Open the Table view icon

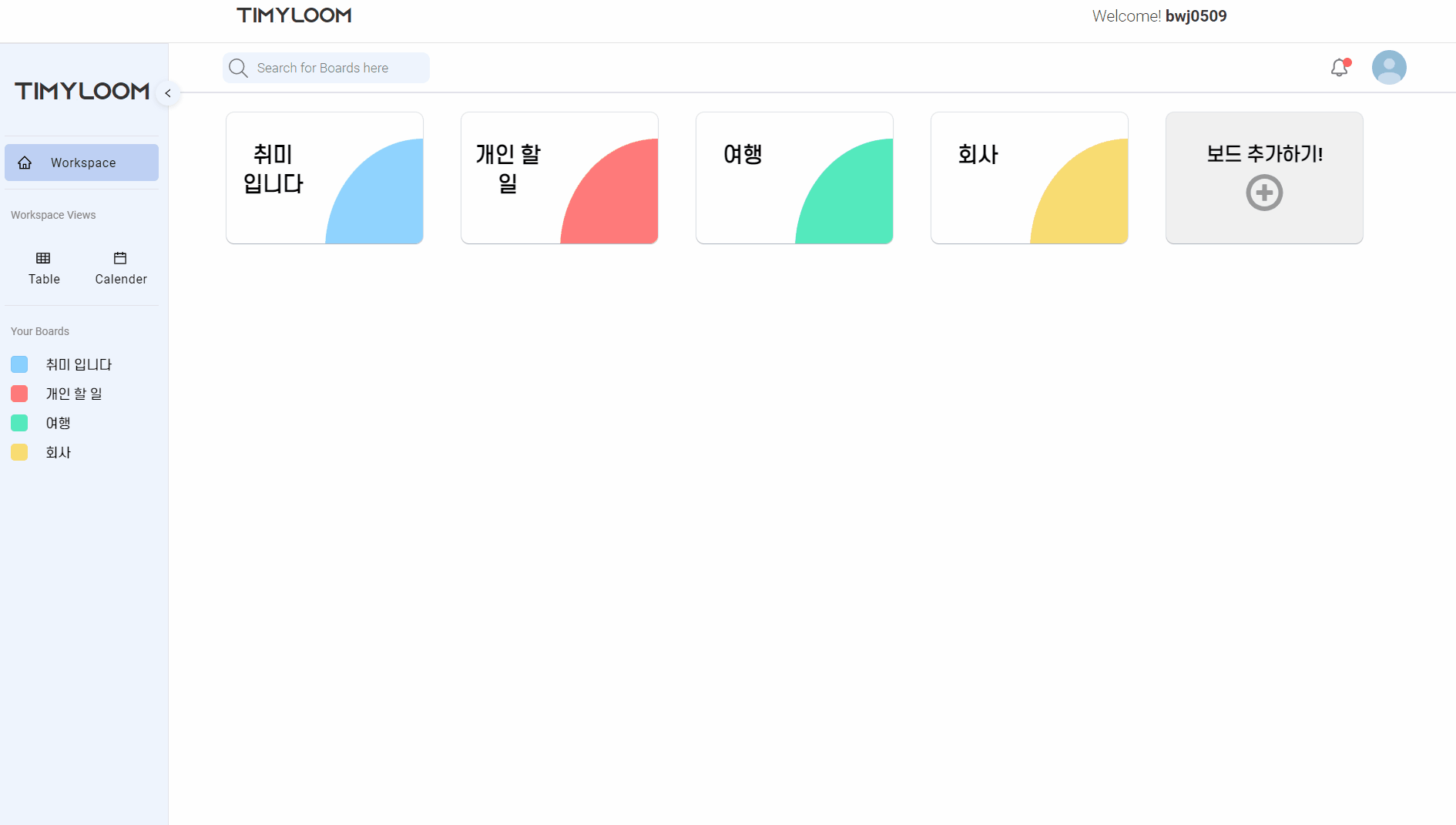[43, 259]
